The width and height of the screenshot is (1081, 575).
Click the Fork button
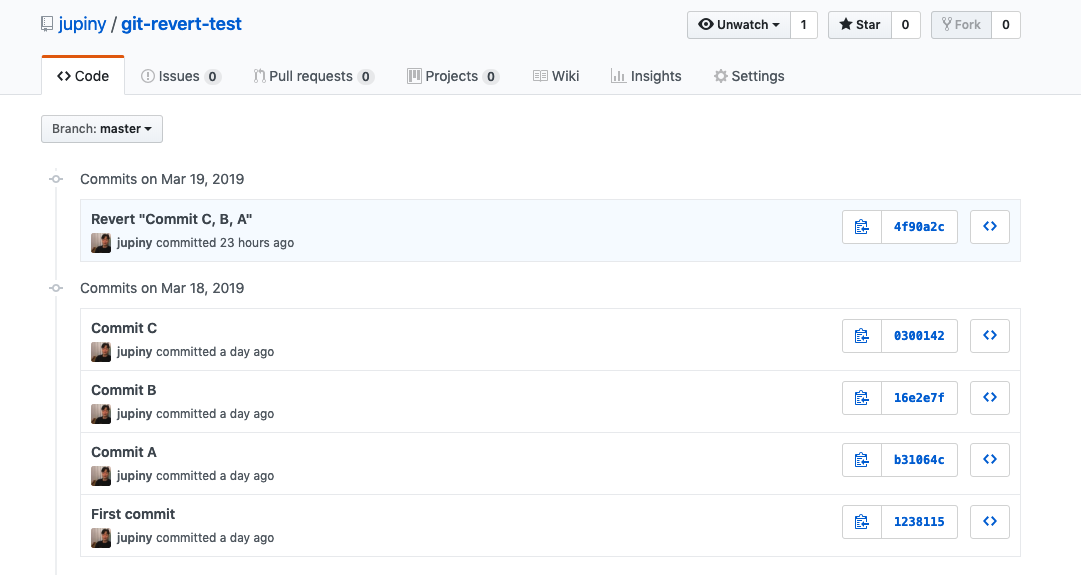(961, 25)
